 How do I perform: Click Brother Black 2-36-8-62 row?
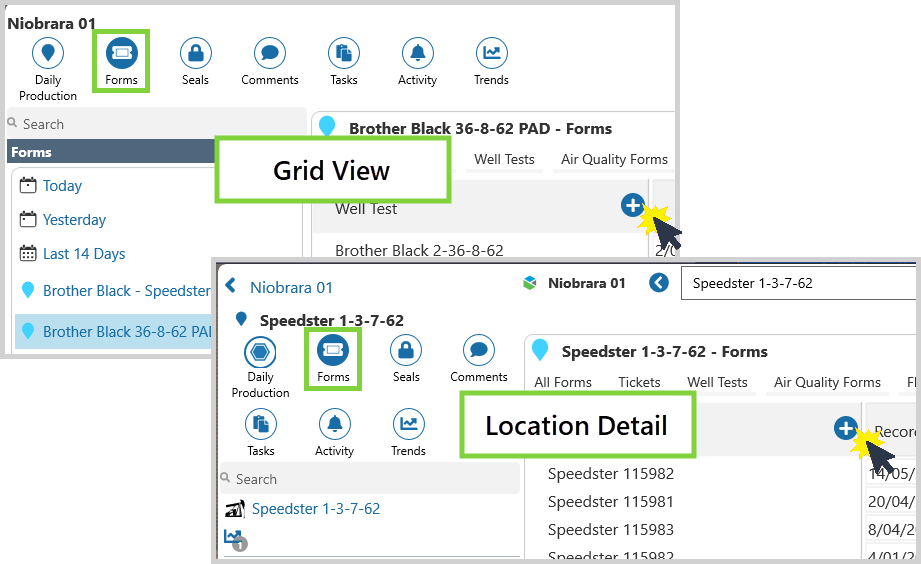(x=419, y=251)
